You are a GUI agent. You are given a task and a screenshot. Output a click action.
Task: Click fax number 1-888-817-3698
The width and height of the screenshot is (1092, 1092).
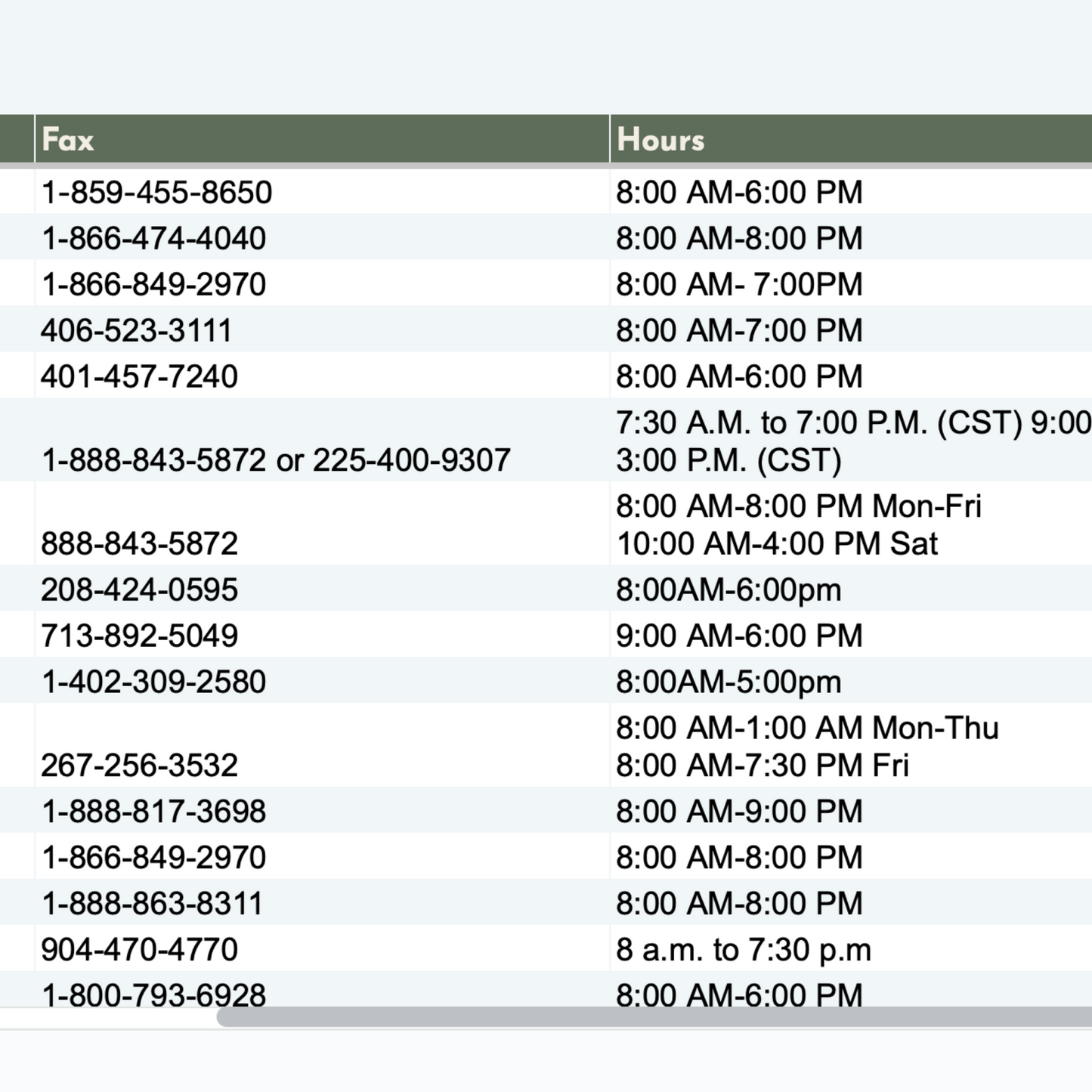(x=153, y=812)
